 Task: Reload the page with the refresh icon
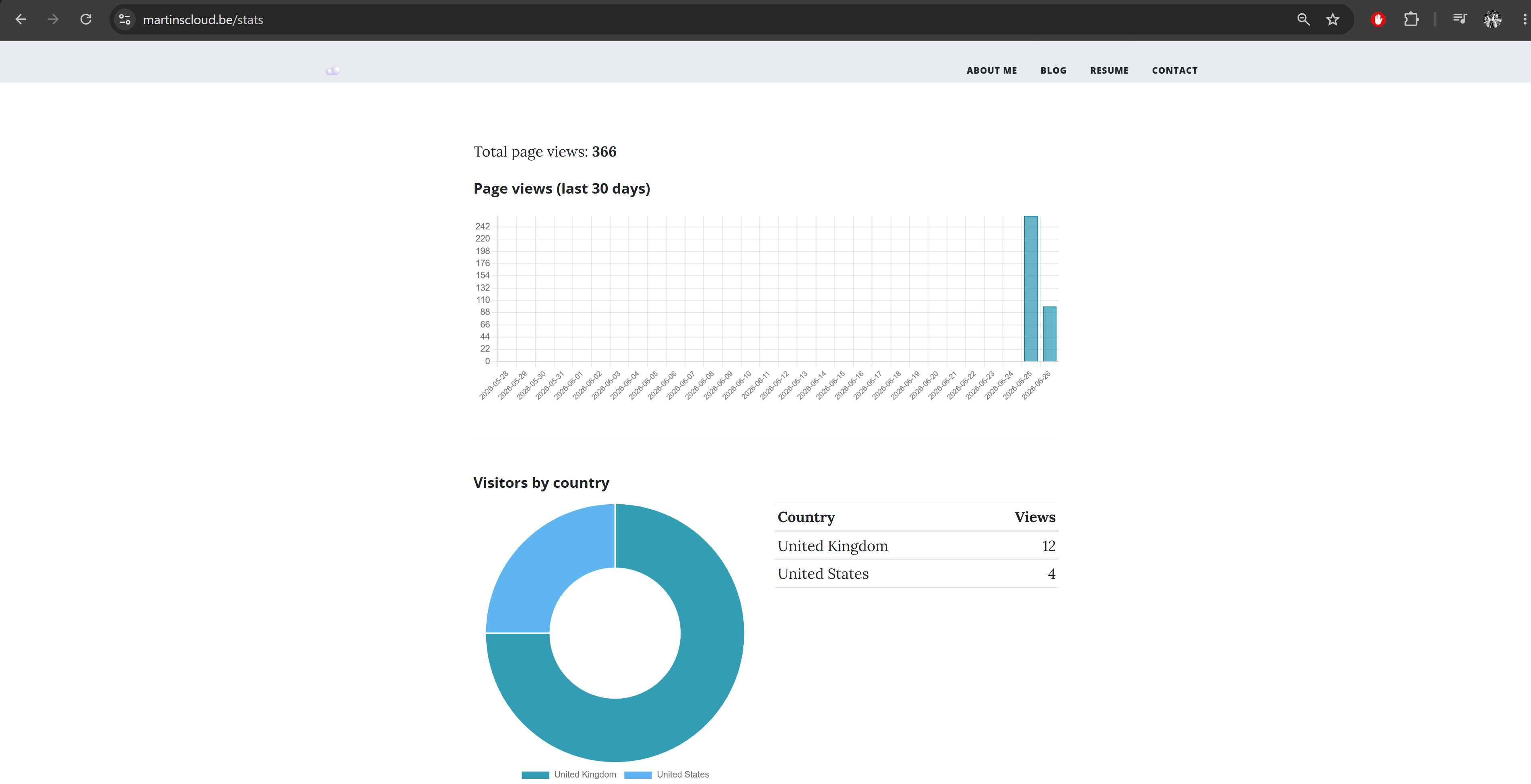point(86,20)
